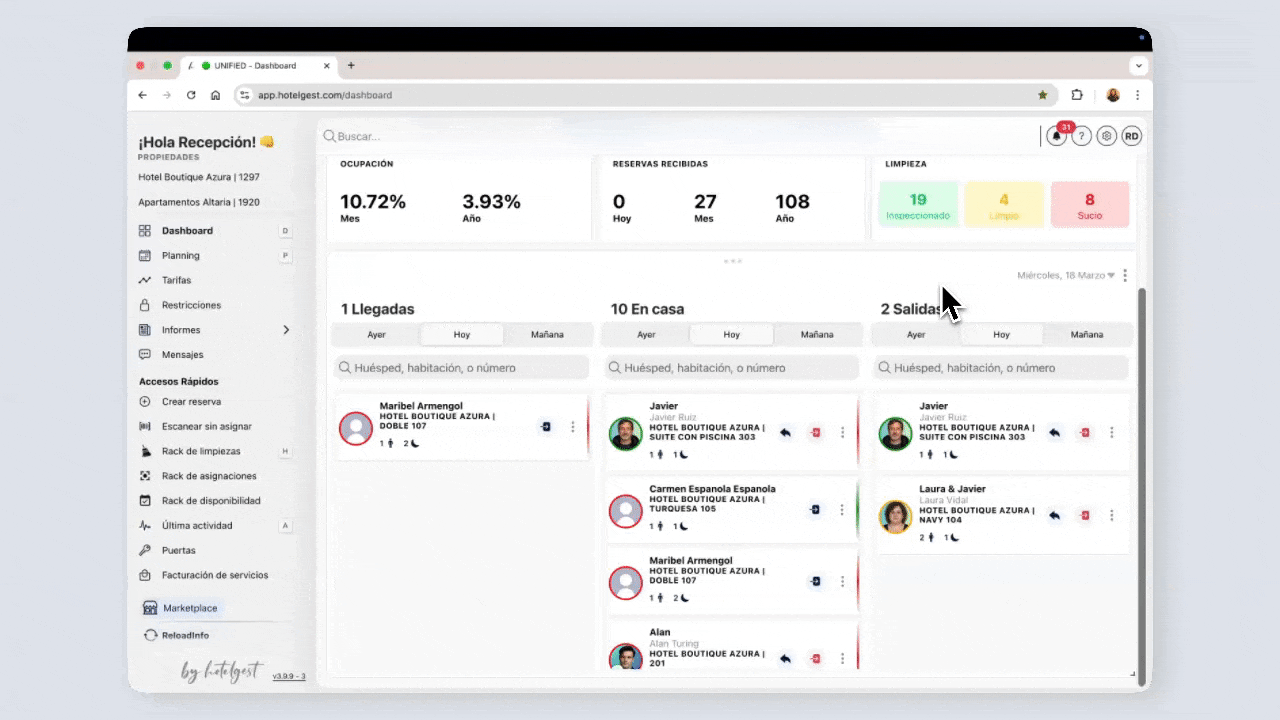Open options menu for Carmen Espanola reservation
Image resolution: width=1280 pixels, height=720 pixels.
[843, 510]
